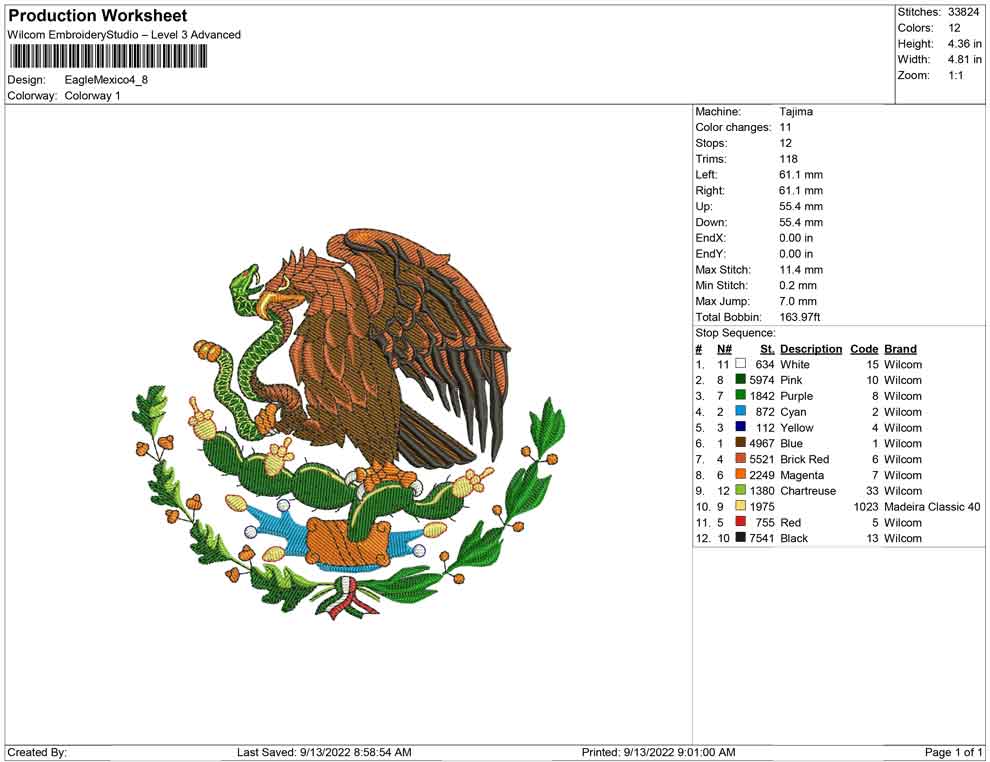Click the swatch next to Brick Red
This screenshot has width=990, height=762.
pos(741,458)
